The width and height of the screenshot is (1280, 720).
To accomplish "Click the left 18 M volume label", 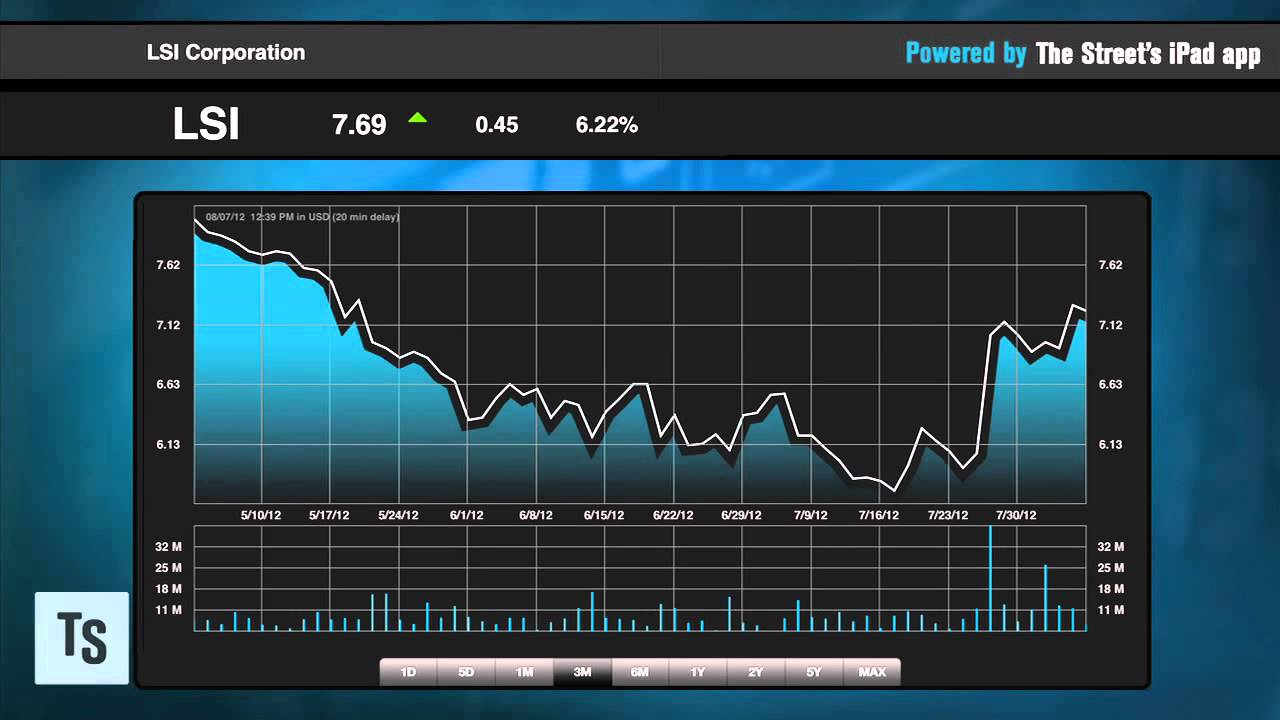I will click(168, 589).
